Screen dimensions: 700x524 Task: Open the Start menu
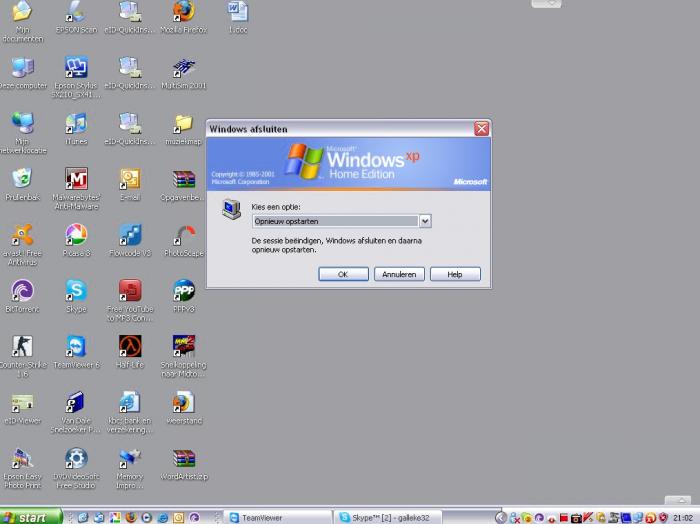[30, 517]
